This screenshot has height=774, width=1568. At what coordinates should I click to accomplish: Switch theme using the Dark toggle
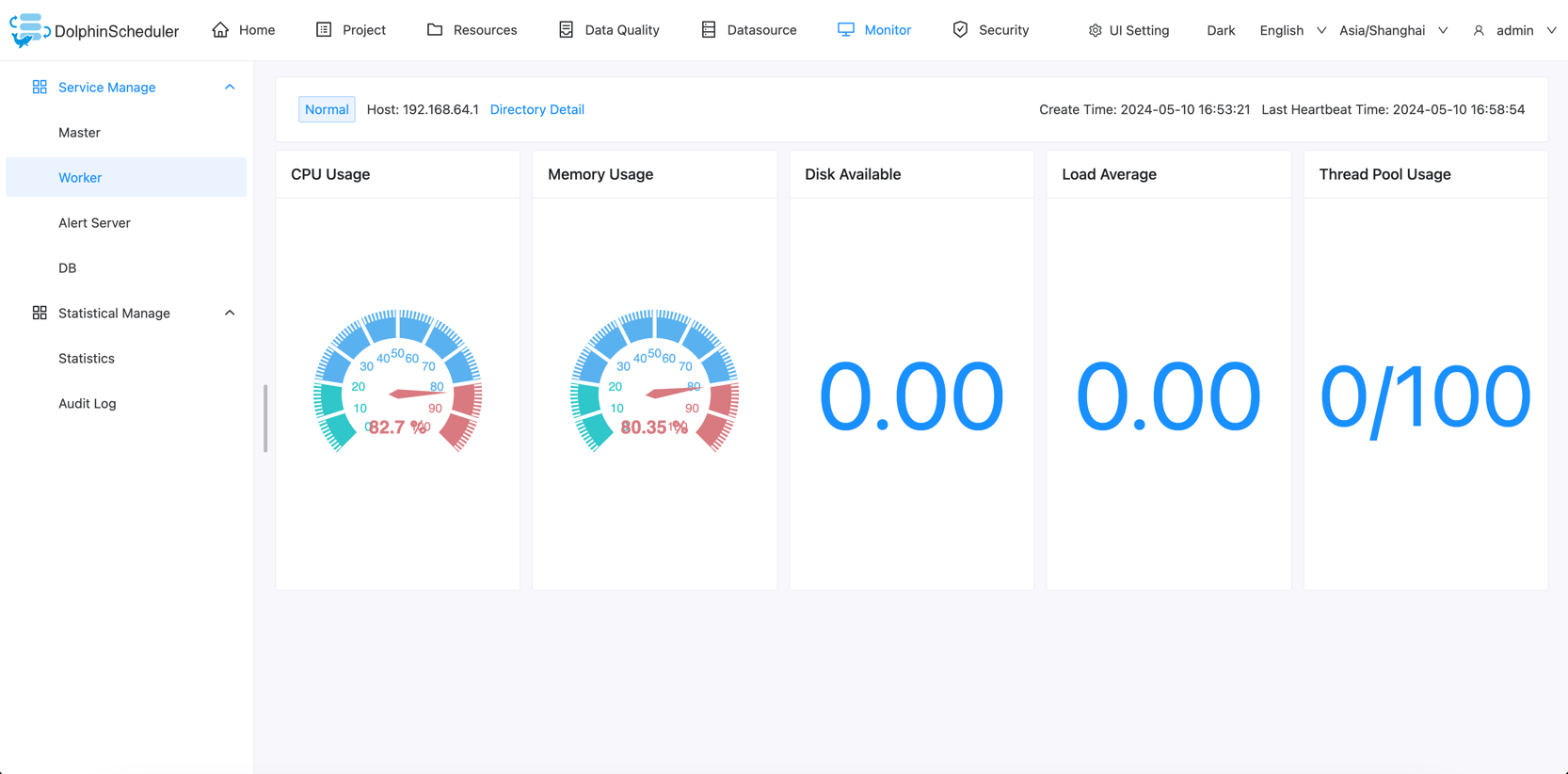coord(1221,31)
